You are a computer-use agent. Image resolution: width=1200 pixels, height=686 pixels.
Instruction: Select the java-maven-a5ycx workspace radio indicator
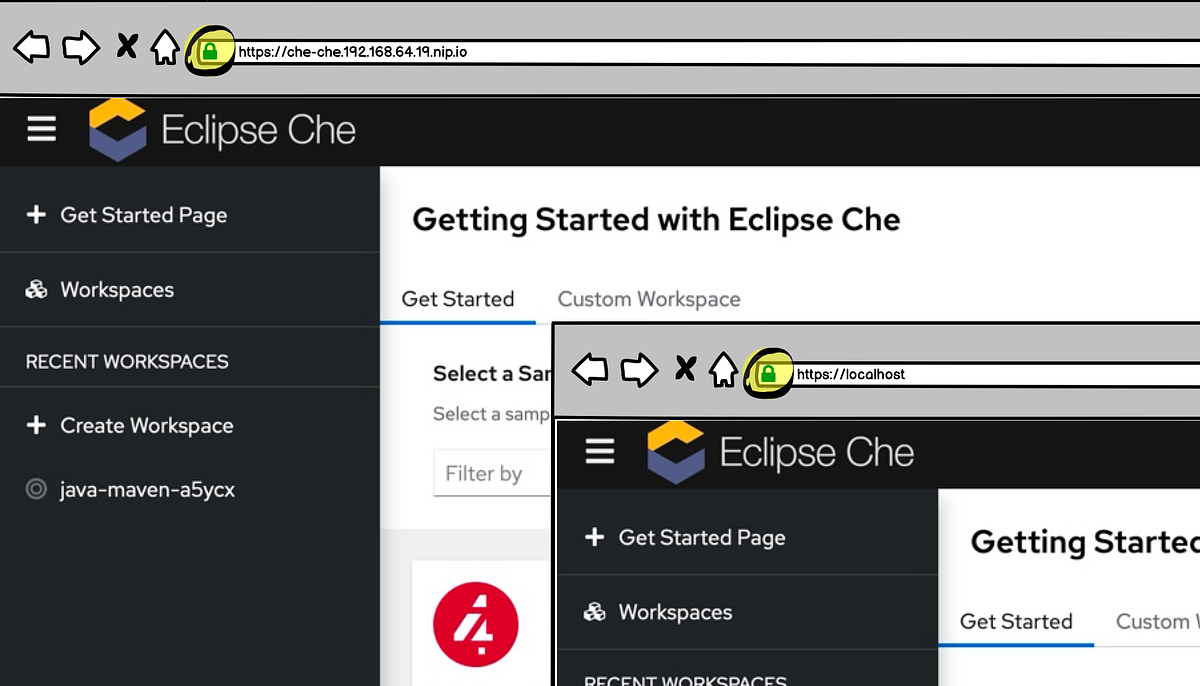click(36, 489)
